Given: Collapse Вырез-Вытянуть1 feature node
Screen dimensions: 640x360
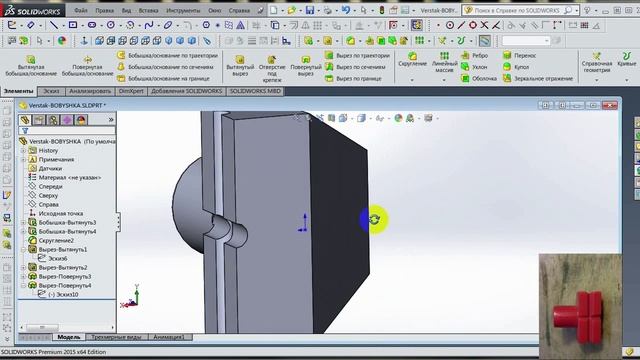Looking at the screenshot, I should [23, 249].
